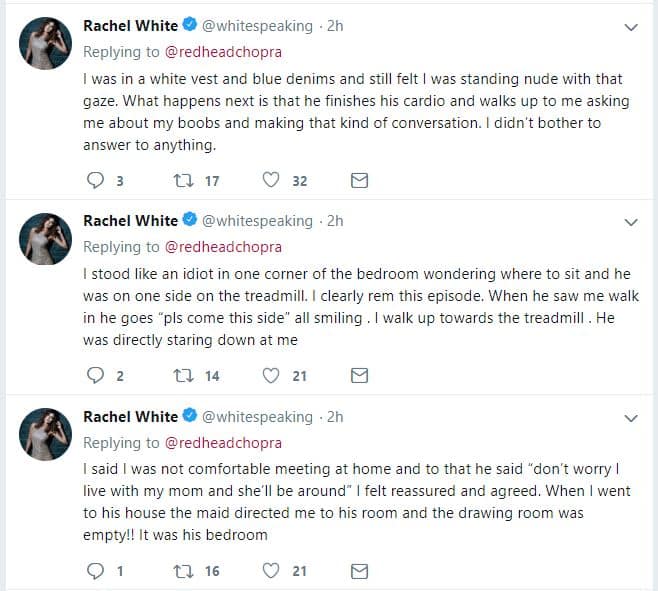Send the first tweet via direct message

[360, 180]
